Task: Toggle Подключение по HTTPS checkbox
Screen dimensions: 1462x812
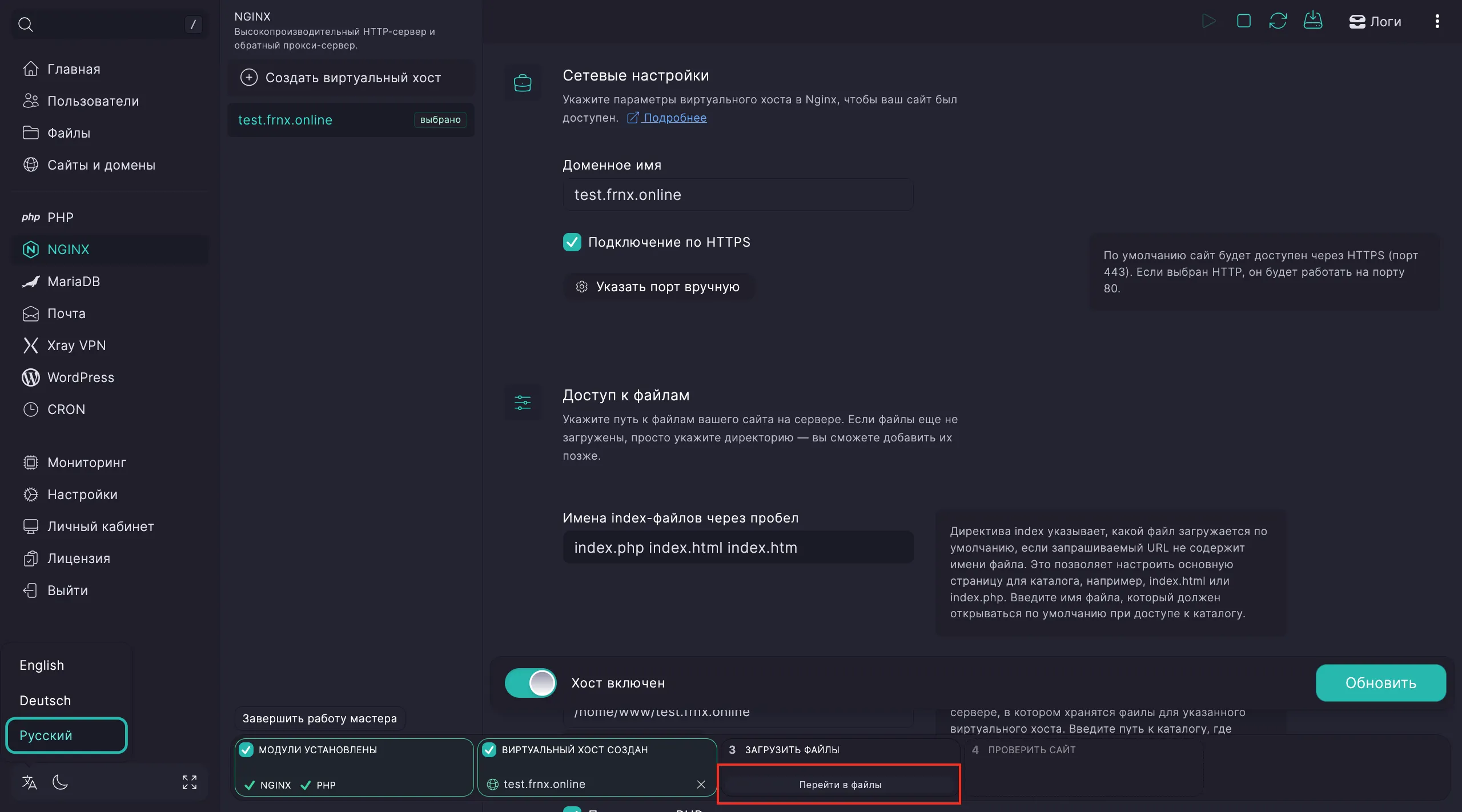Action: 572,242
